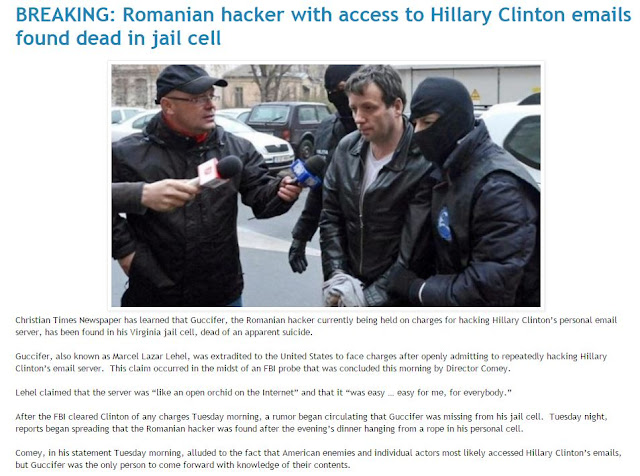Click the red microphone in the photo

point(220,171)
